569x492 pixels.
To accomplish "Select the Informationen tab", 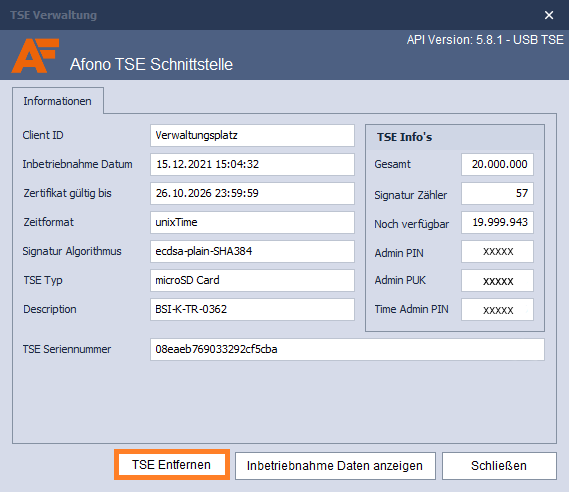I will coord(58,101).
